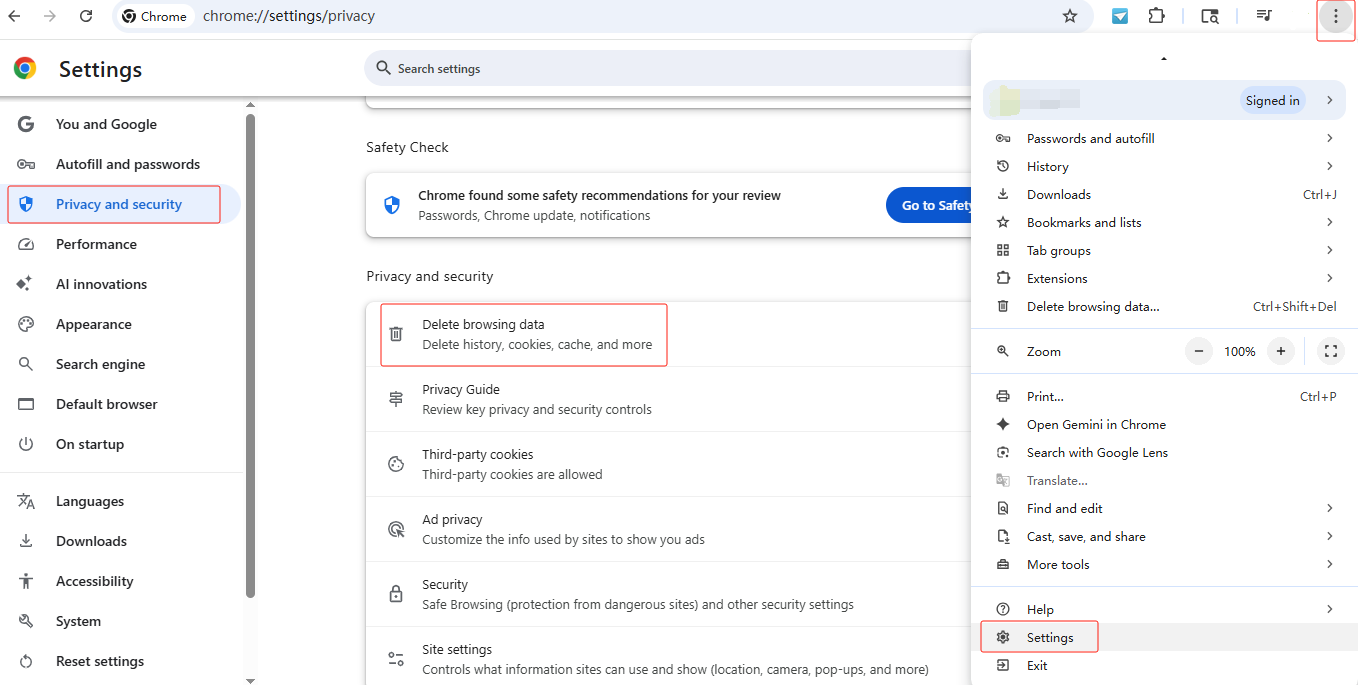Increase zoom with the plus control

click(1281, 351)
